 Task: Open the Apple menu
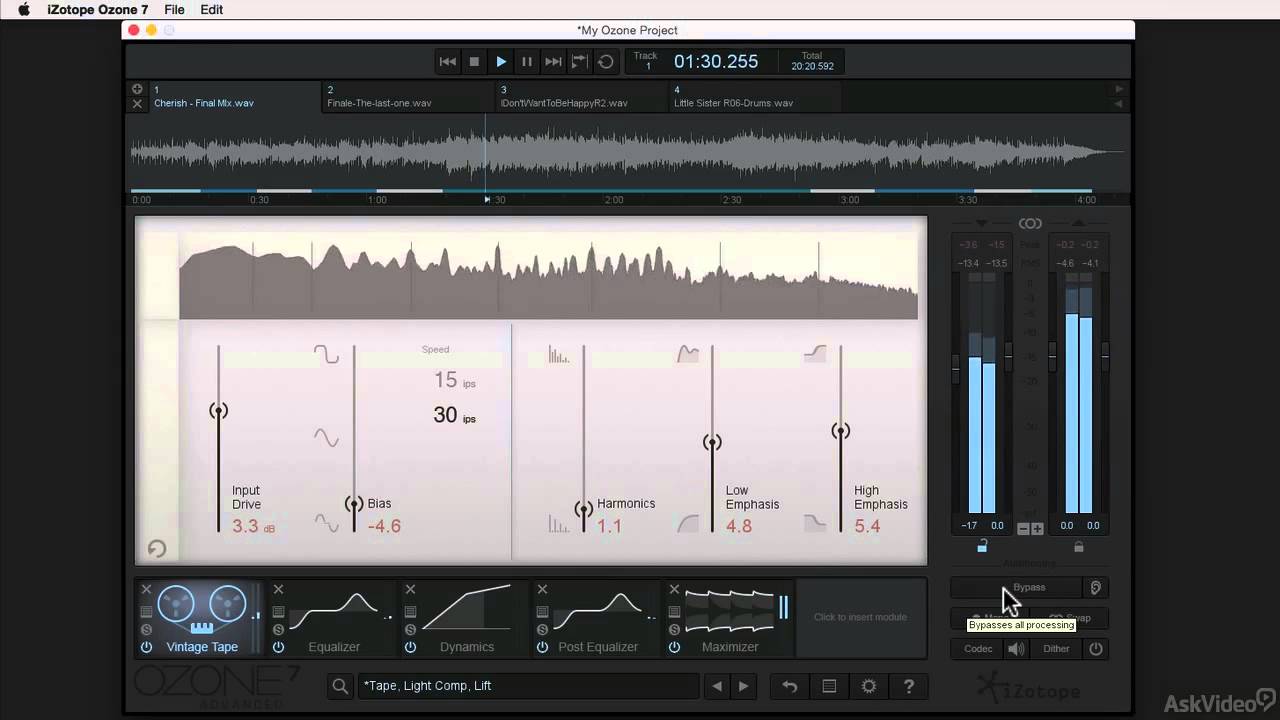point(24,9)
